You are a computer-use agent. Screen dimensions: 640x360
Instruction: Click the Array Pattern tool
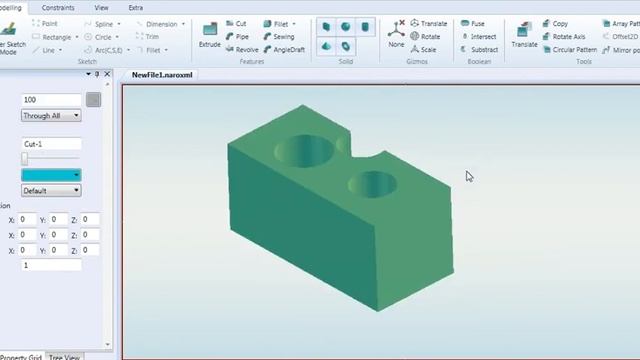[x=622, y=24]
